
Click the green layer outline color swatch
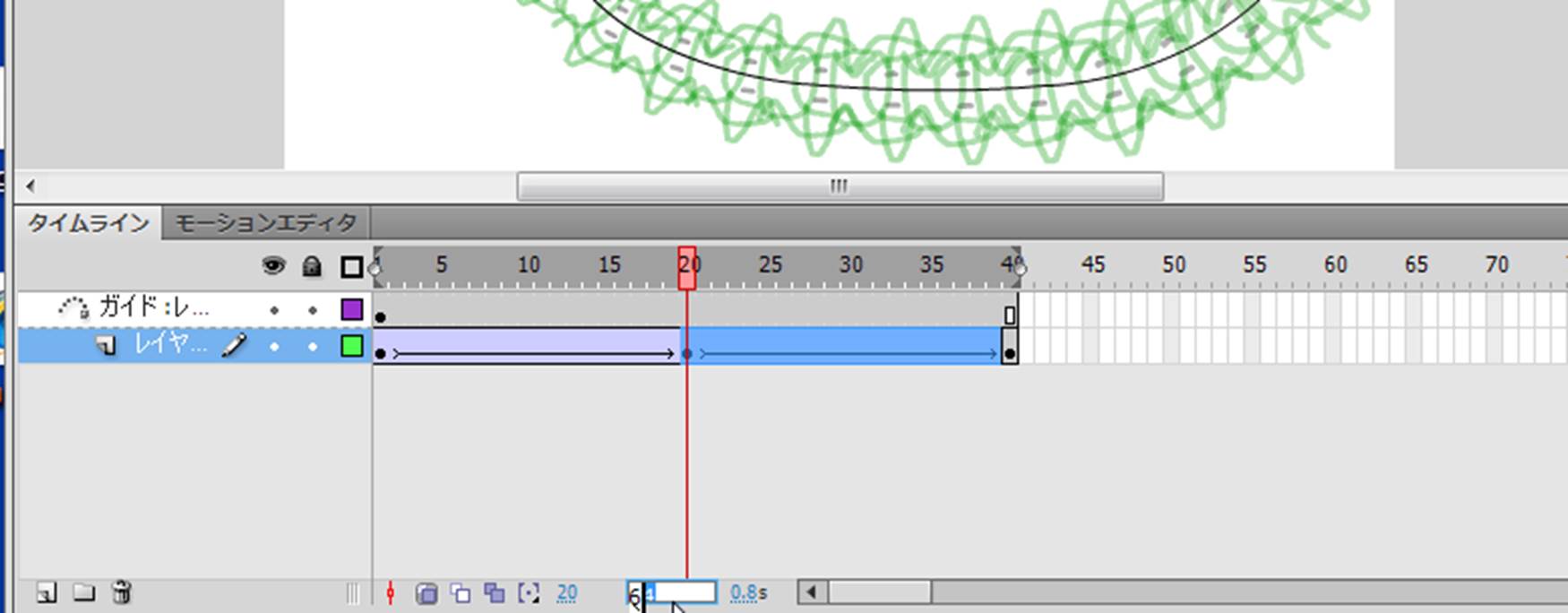coord(352,346)
